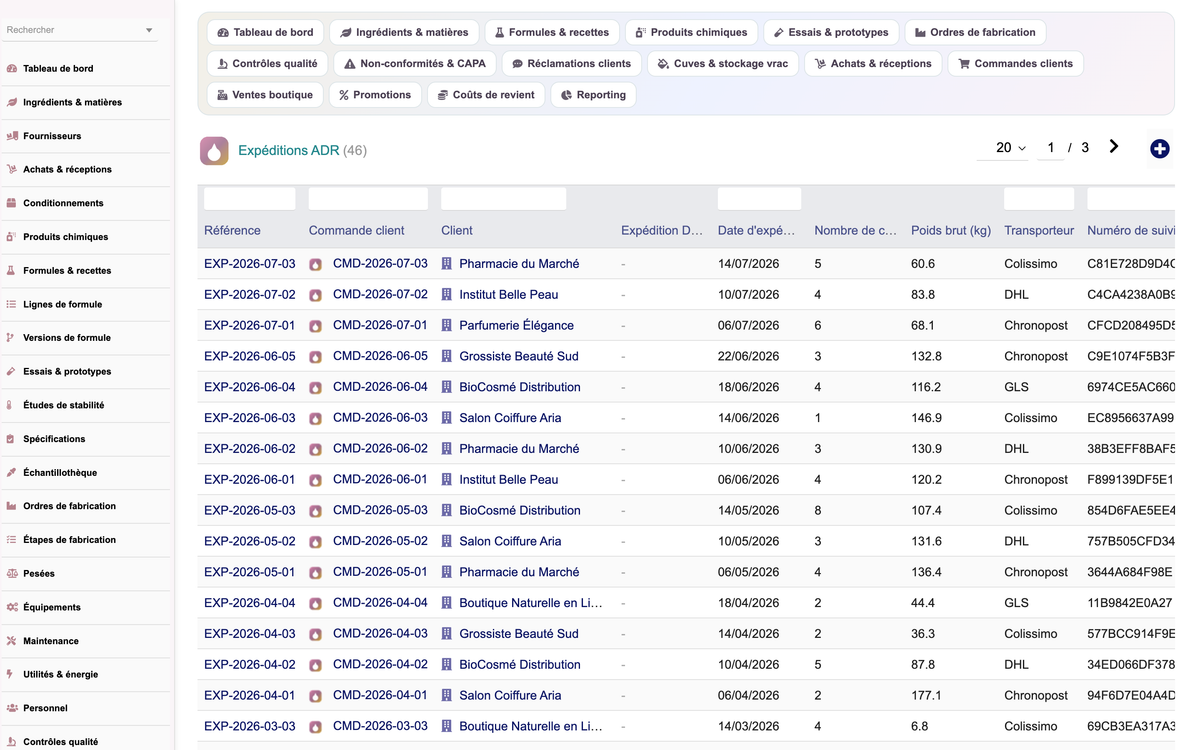Open shipment EXP-2026-04-01 link
Viewport: 1200px width, 750px height.
(x=250, y=696)
